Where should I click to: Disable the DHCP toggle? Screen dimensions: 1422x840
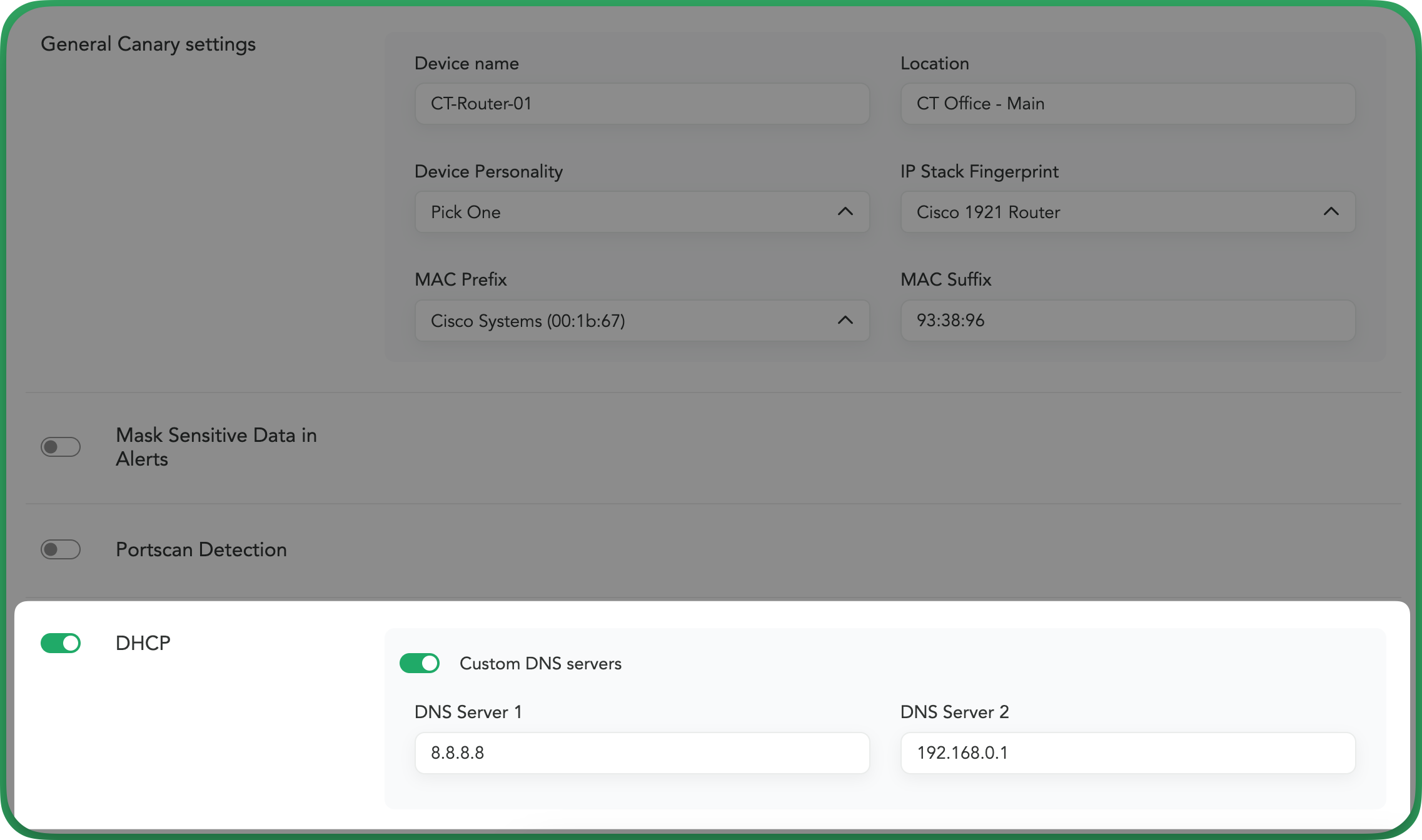coord(61,643)
